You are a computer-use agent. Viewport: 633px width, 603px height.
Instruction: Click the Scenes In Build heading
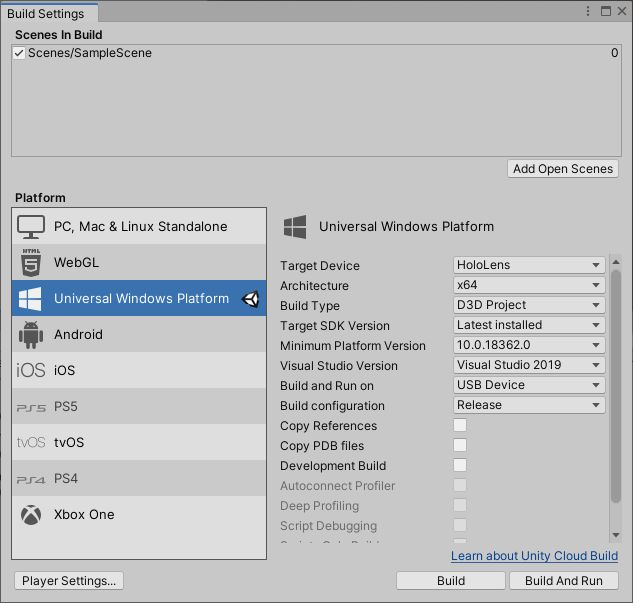(x=59, y=35)
